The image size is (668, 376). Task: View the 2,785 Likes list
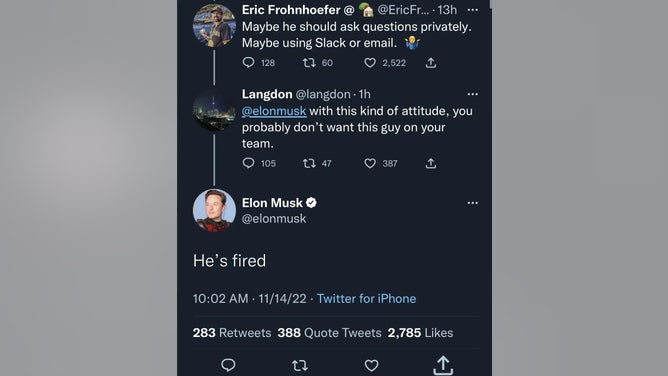(420, 333)
